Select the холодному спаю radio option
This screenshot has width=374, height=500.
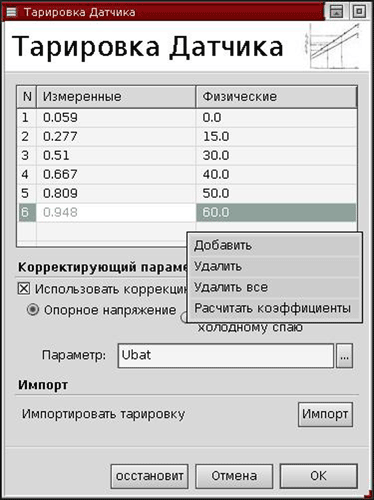click(184, 317)
